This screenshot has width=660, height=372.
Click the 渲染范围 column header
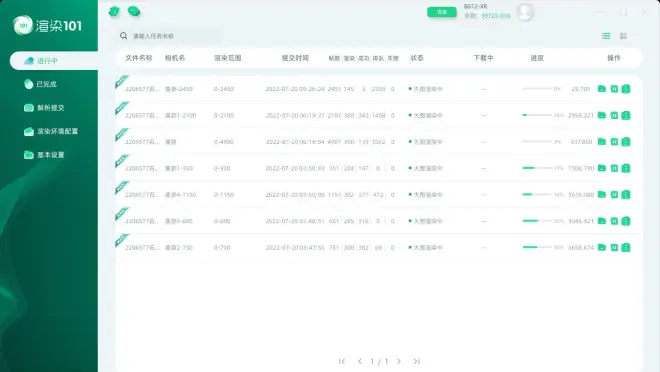228,58
